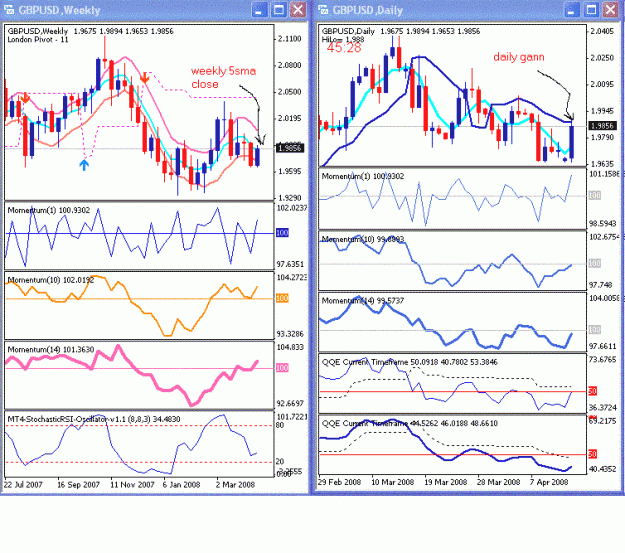Click weekly Momentum(1) 100.9302 label
The height and width of the screenshot is (553, 625).
49,211
